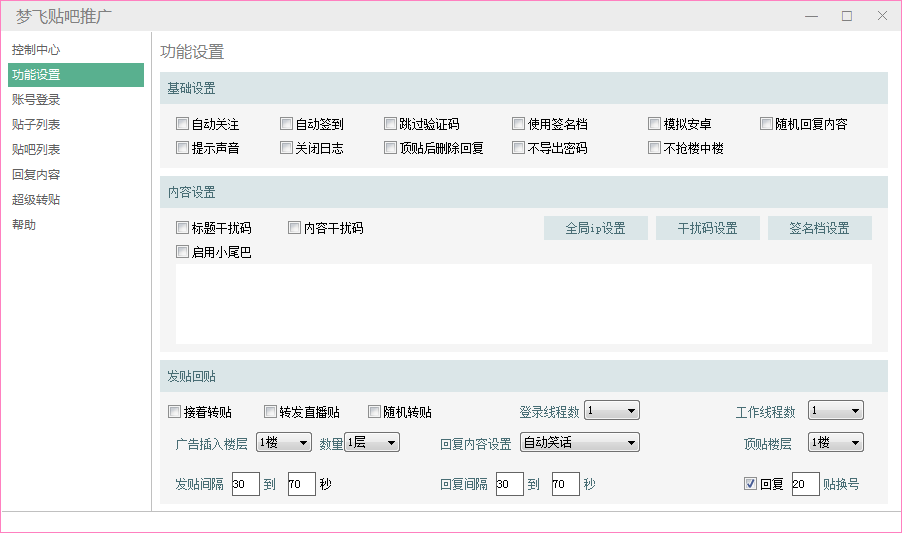Click the 全局ip设置 button

(595, 228)
